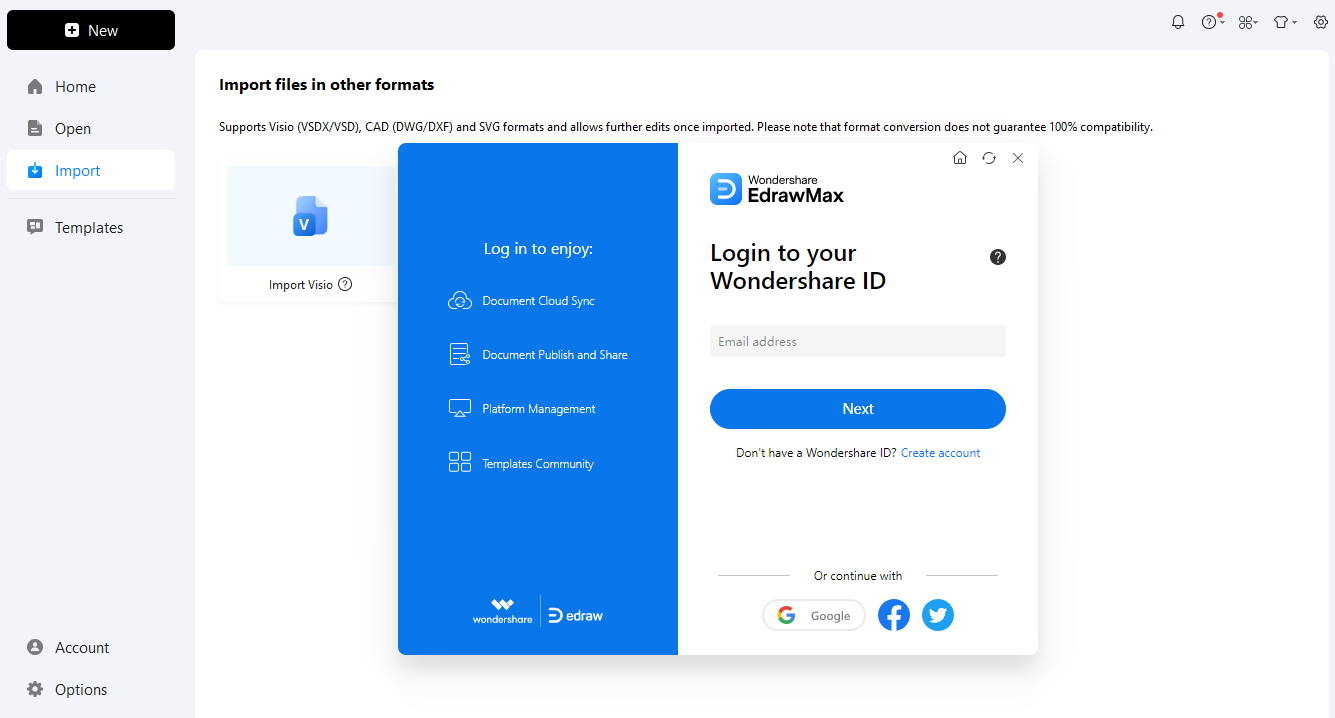Click the EdrawMax logo icon

(x=726, y=189)
